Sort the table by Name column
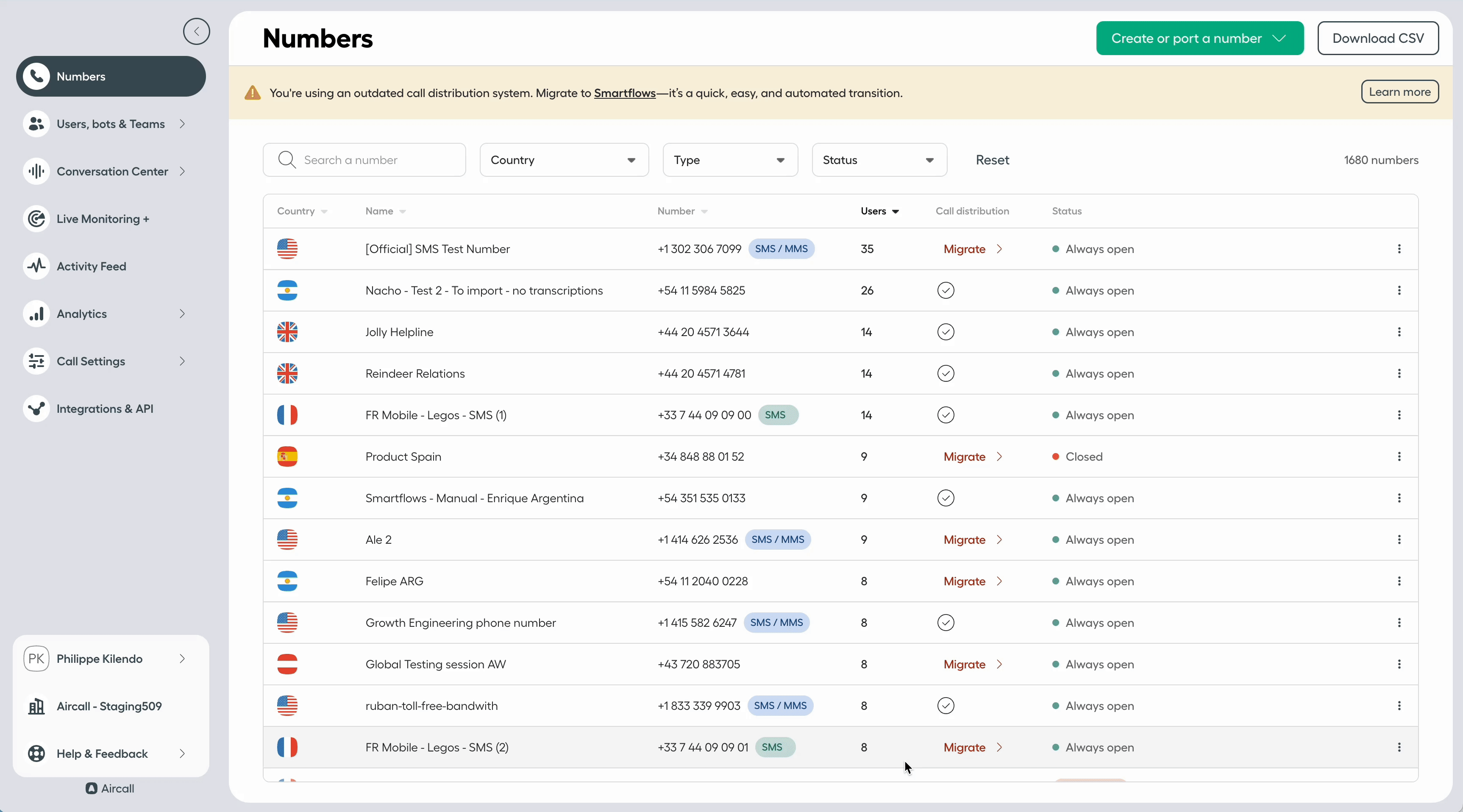The width and height of the screenshot is (1463, 812). pyautogui.click(x=386, y=211)
